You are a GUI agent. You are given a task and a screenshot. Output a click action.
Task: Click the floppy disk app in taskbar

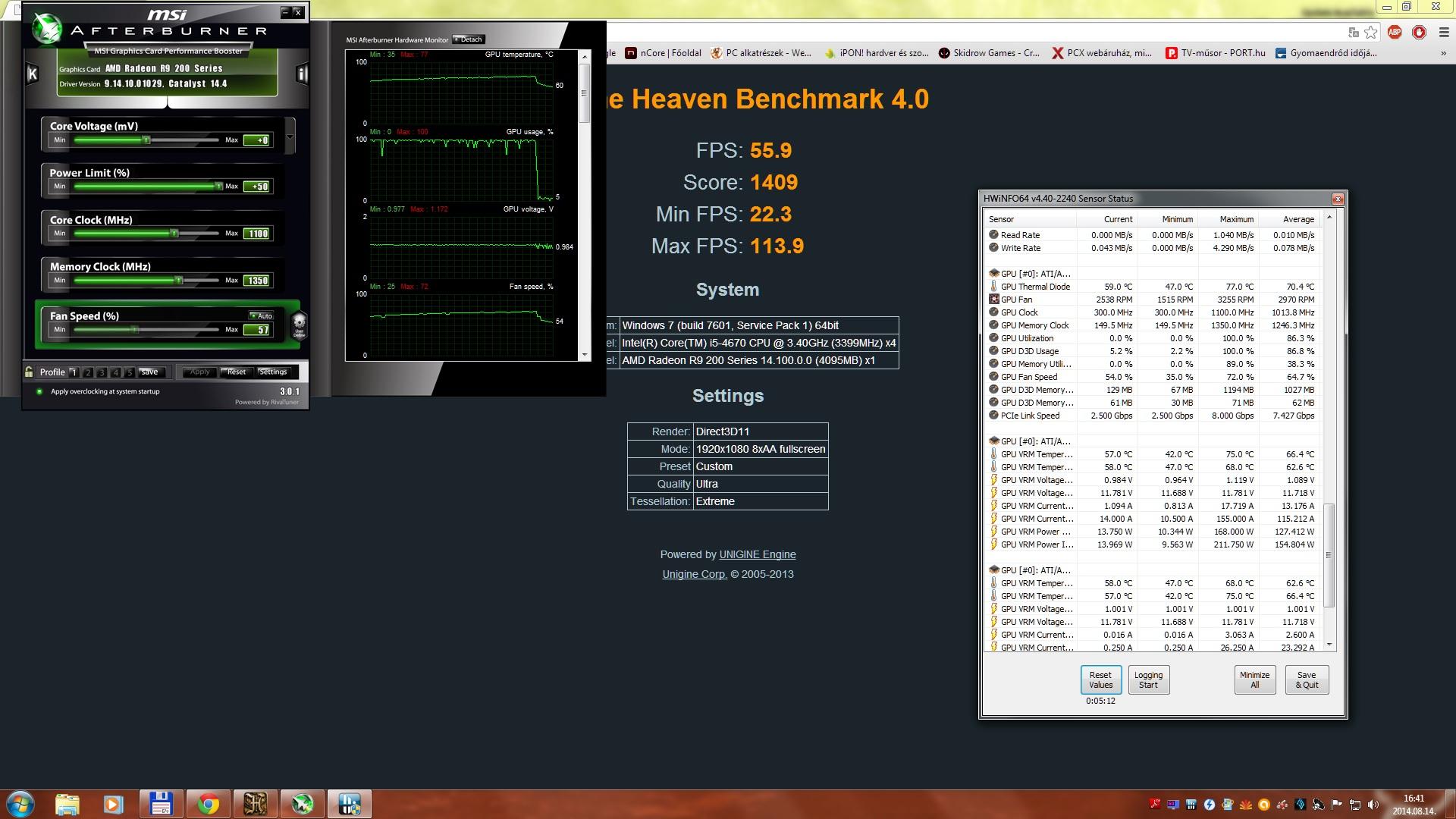161,804
